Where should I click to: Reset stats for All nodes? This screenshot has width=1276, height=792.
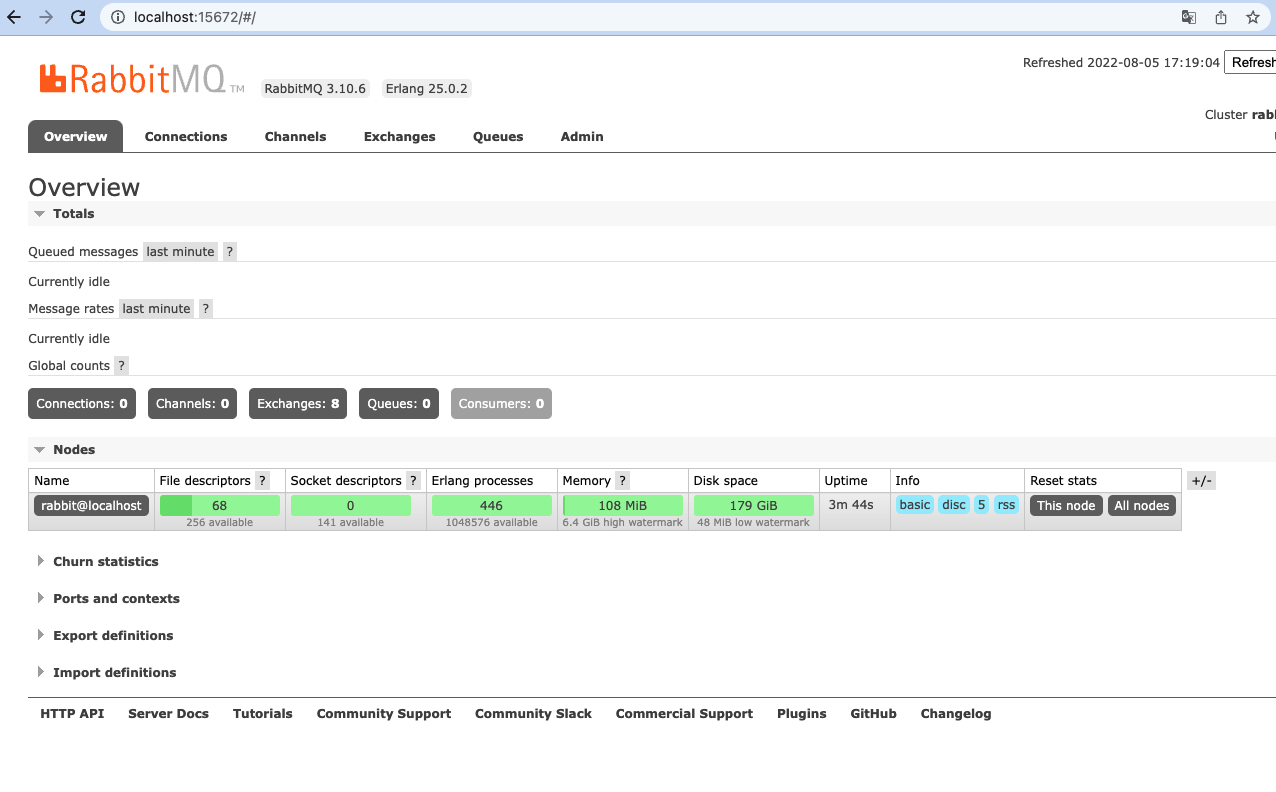1142,506
